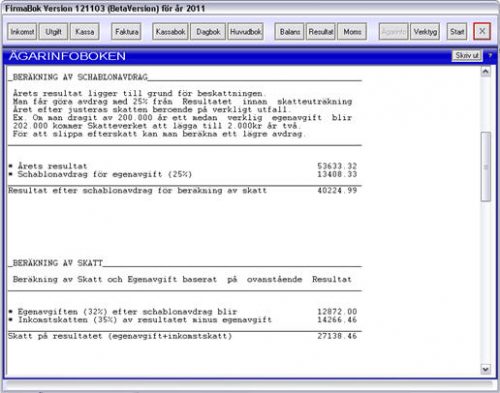Open the Verktyg tools

click(425, 32)
